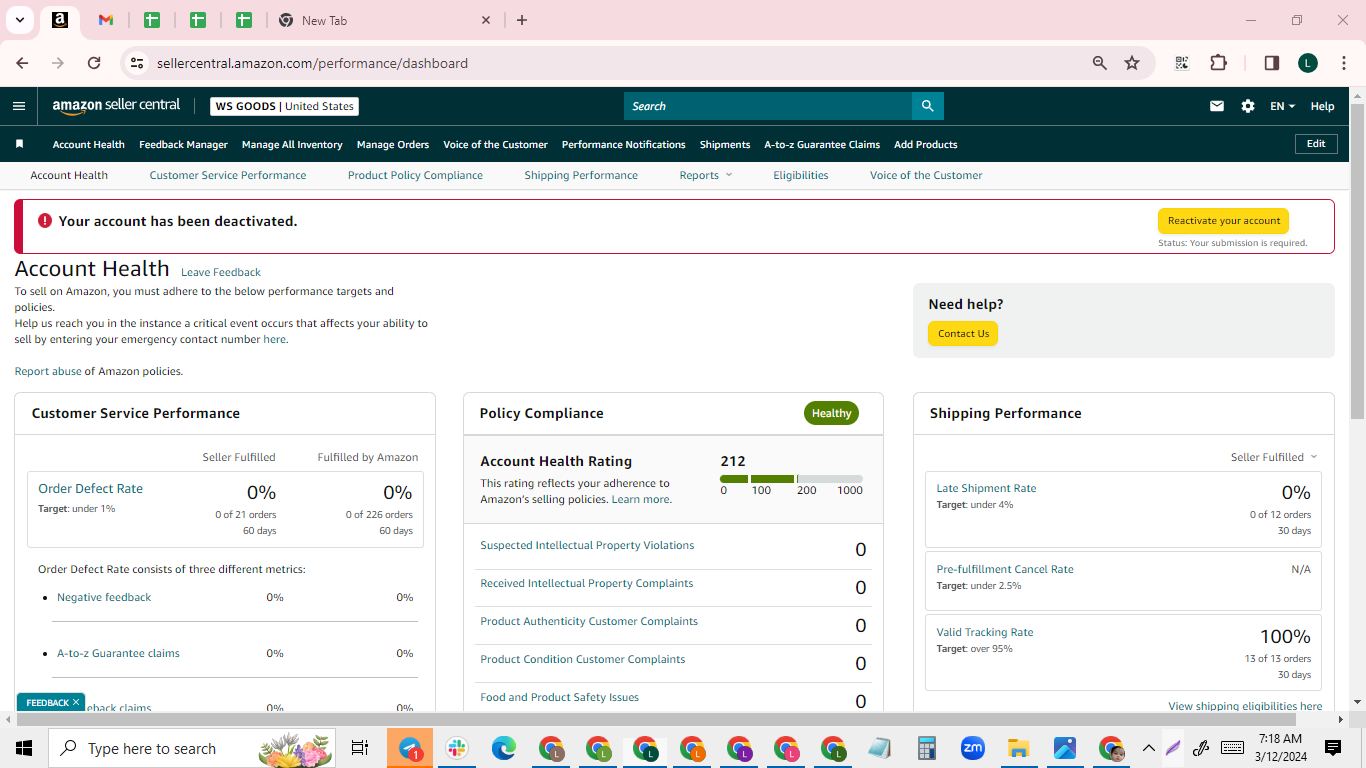Image resolution: width=1366 pixels, height=768 pixels.
Task: Open the Chrome extensions puzzle icon
Action: pyautogui.click(x=1218, y=63)
